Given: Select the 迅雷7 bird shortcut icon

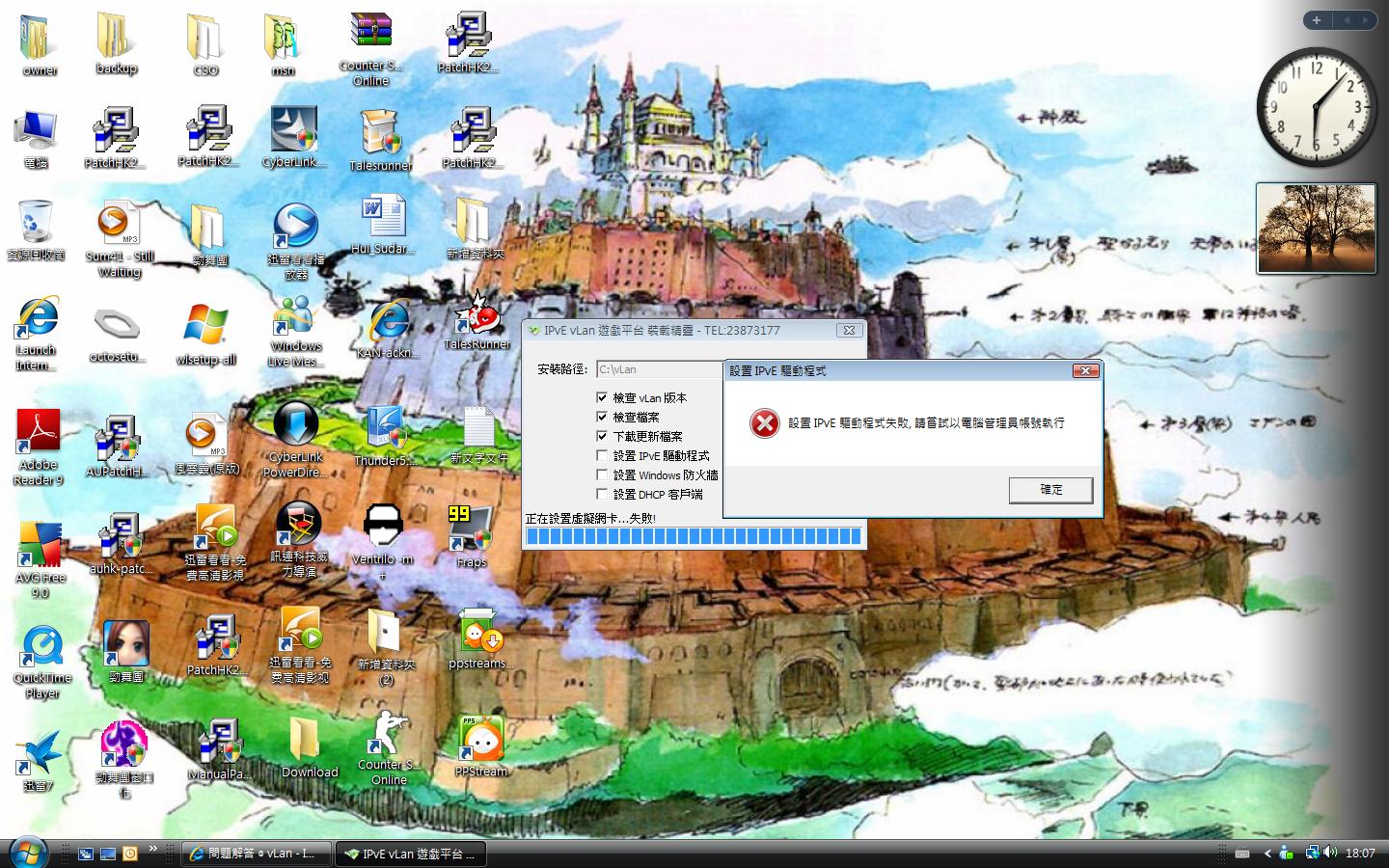Looking at the screenshot, I should [39, 761].
